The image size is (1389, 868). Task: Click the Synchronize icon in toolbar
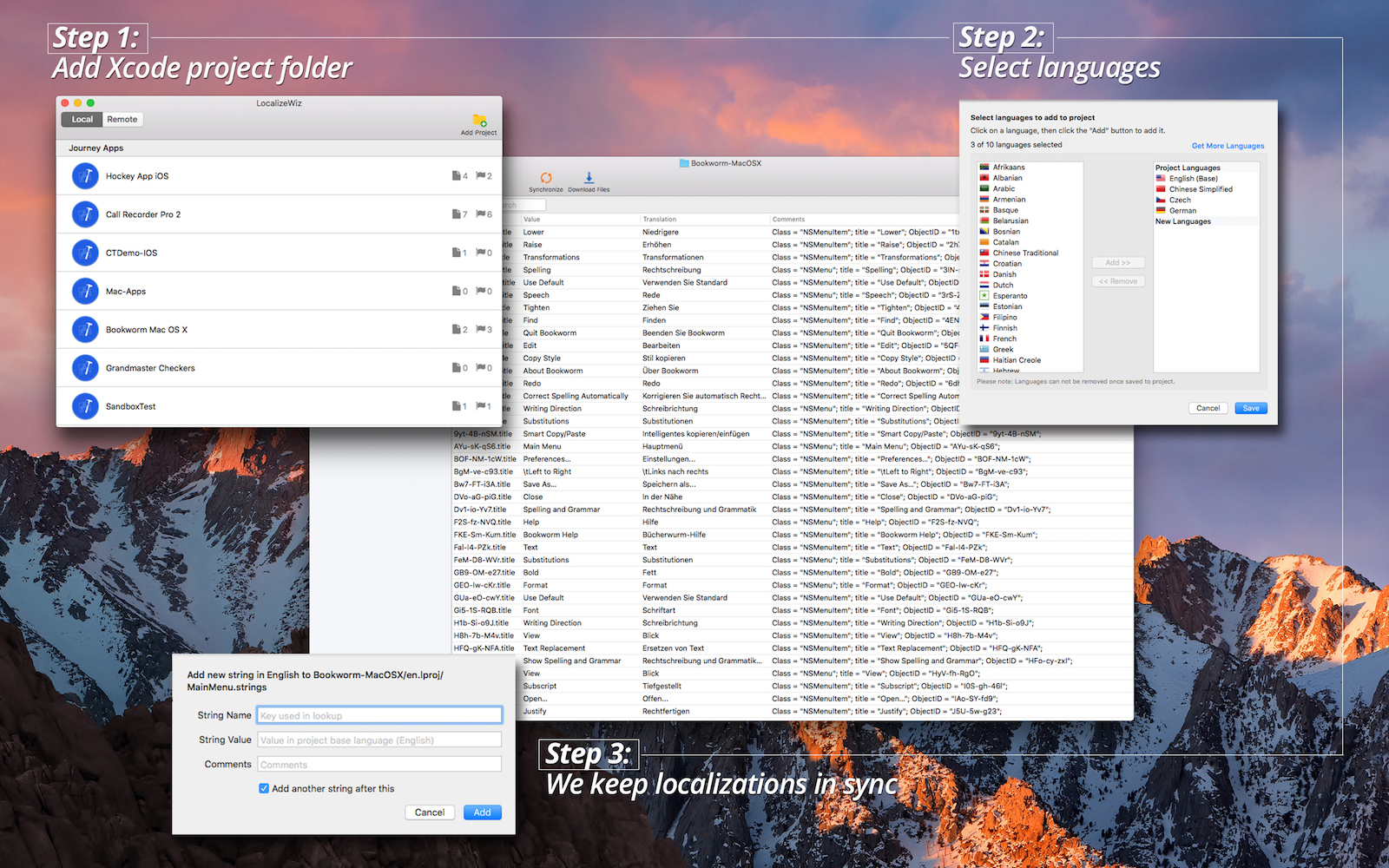pyautogui.click(x=546, y=178)
